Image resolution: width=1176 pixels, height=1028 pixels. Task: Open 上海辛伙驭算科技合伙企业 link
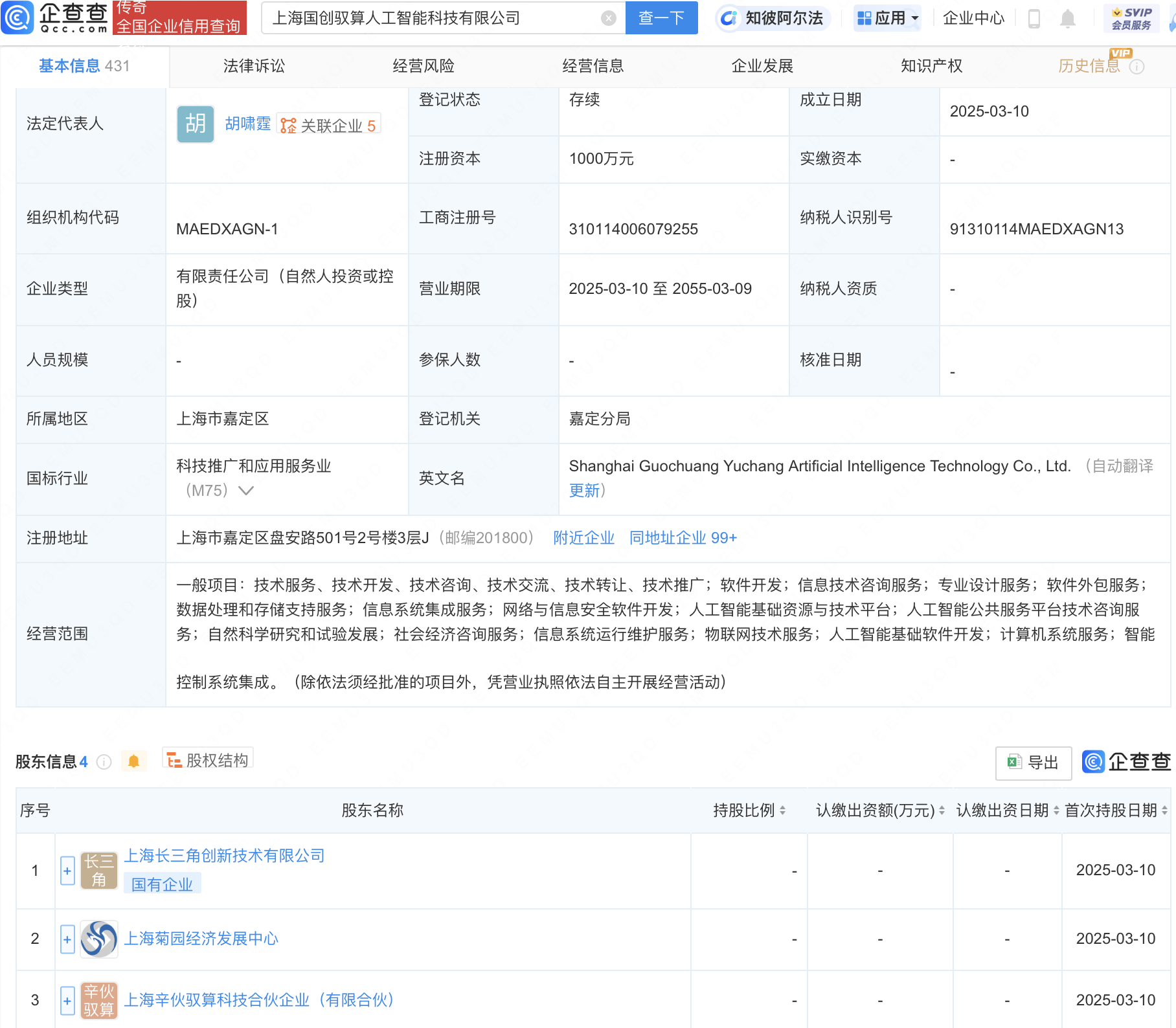[x=259, y=1000]
